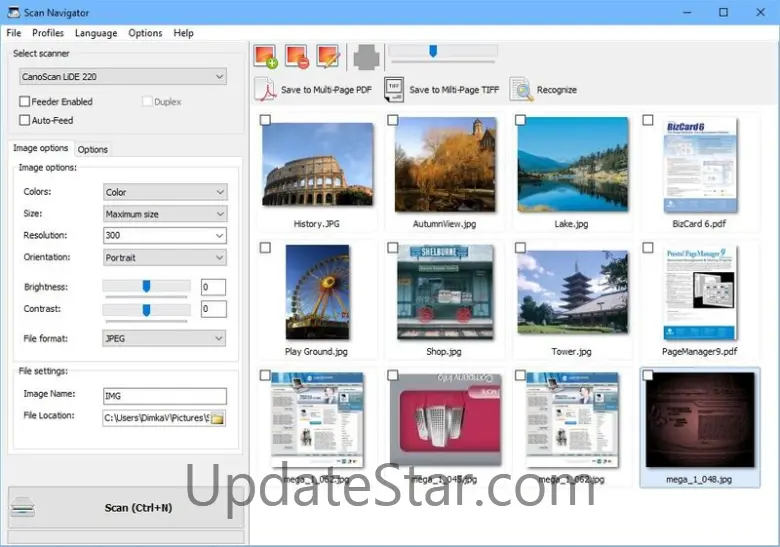The image size is (780, 547).
Task: Open the File menu
Action: click(x=13, y=33)
